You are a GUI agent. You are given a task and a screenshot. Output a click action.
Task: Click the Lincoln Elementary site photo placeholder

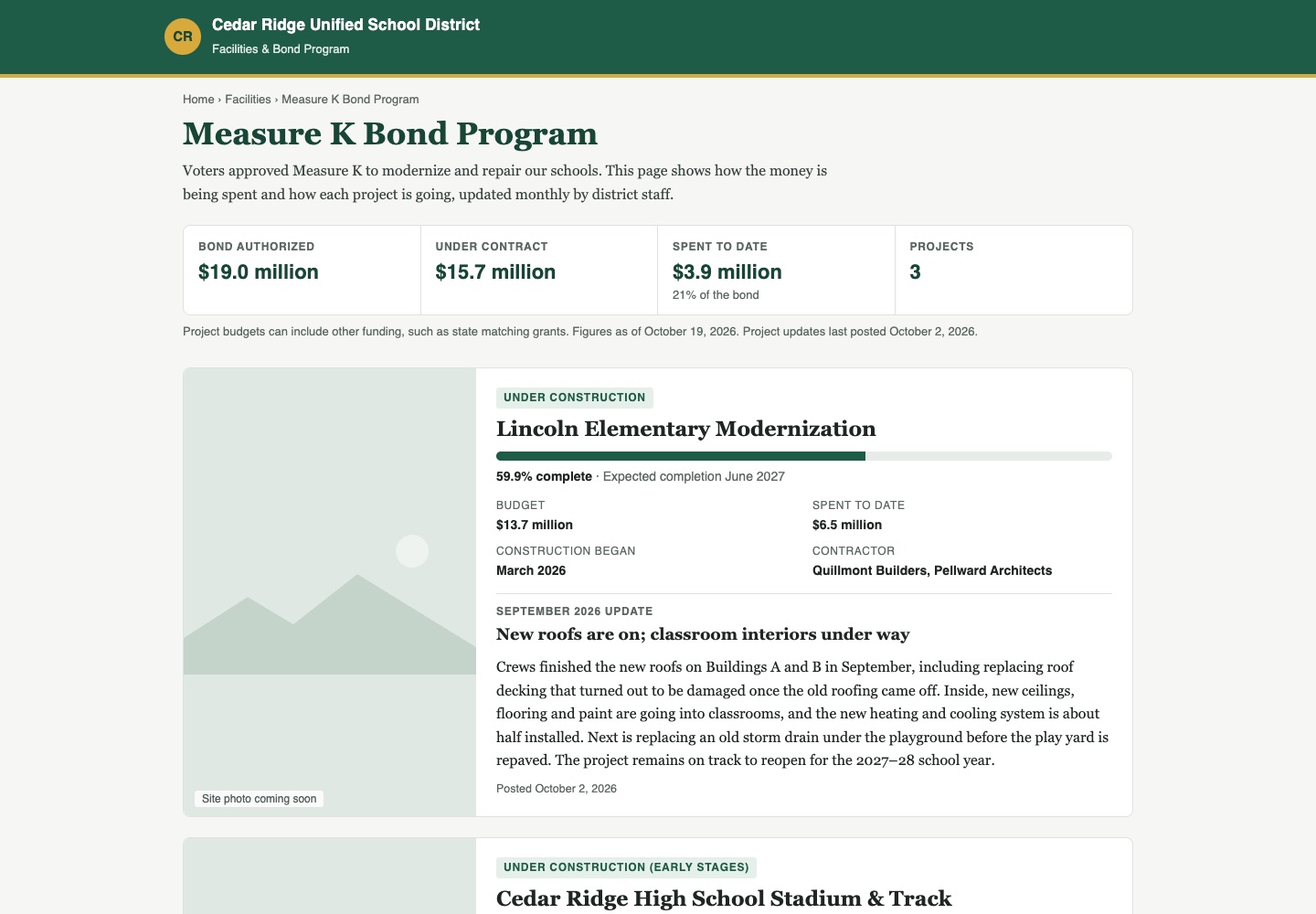(330, 592)
